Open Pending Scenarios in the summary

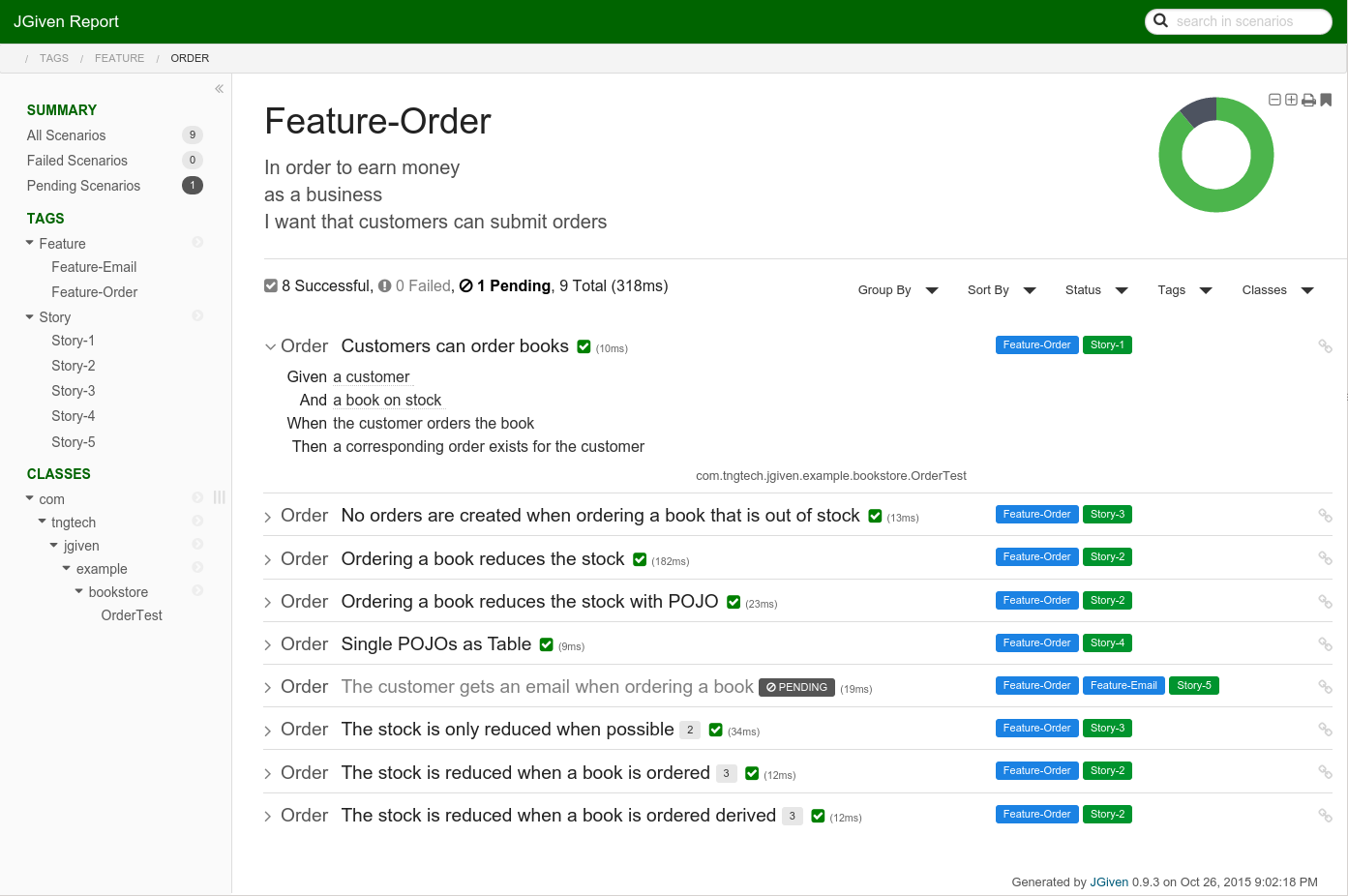[x=83, y=186]
